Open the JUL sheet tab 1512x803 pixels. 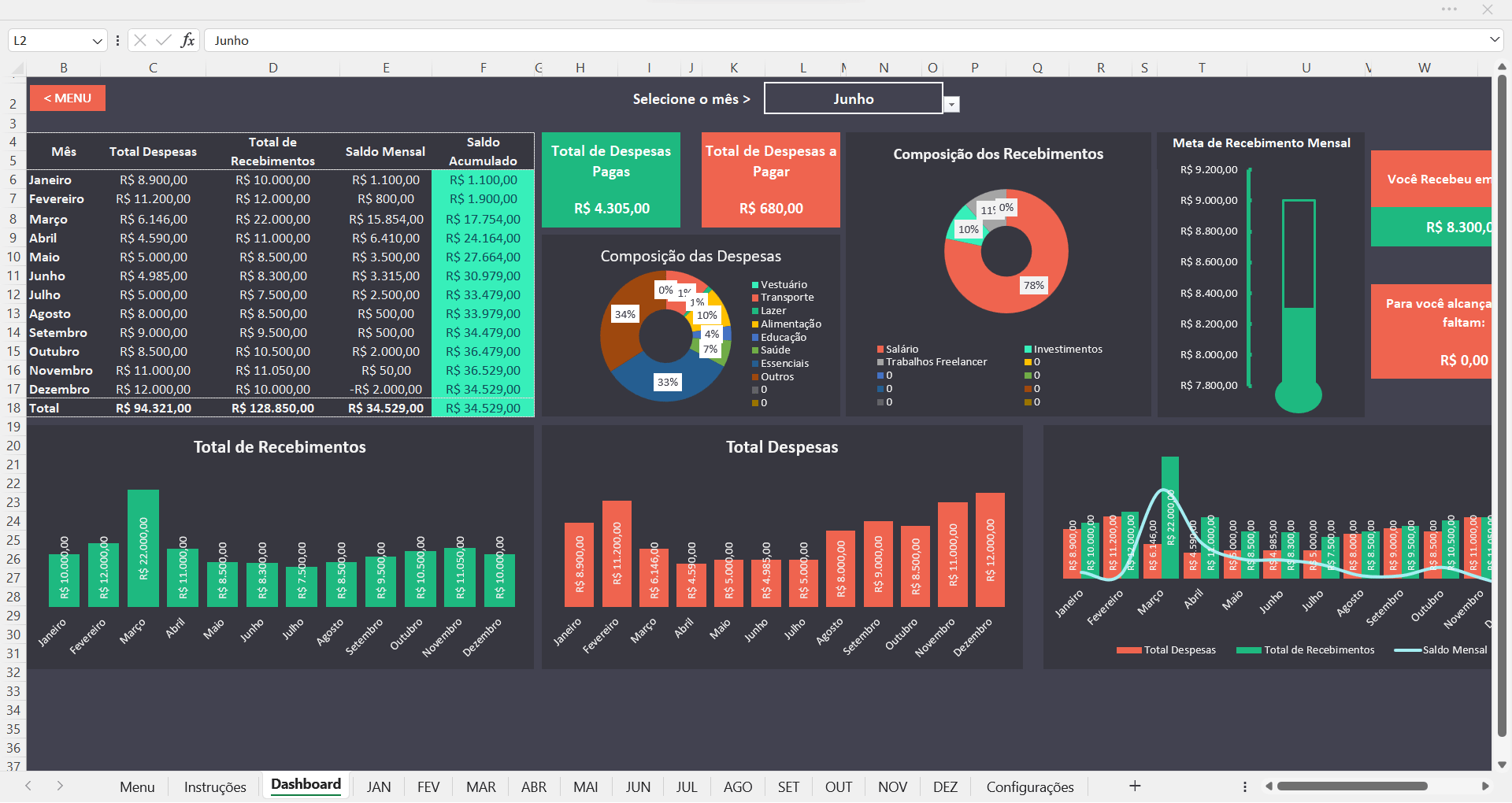point(687,786)
